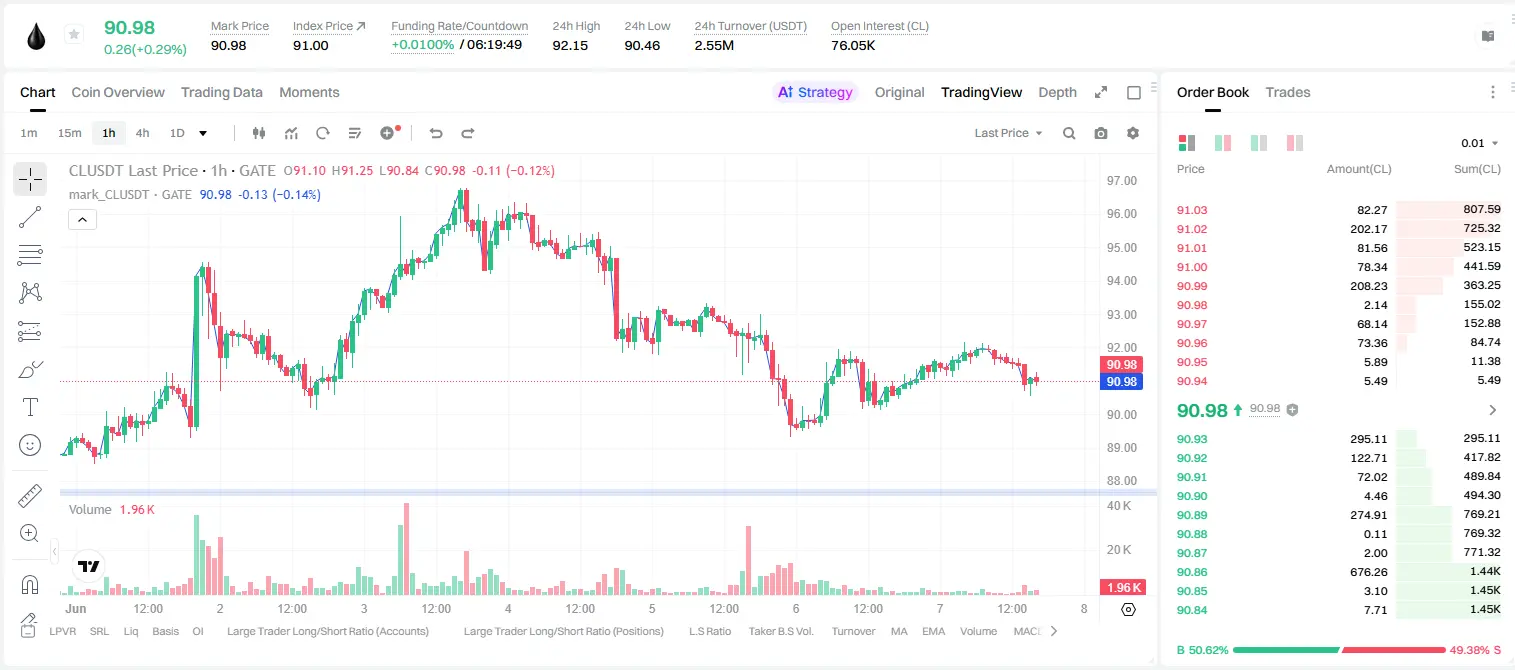Expand more timeframes arrow next to 1D
Screen dimensions: 1515x670
(203, 133)
